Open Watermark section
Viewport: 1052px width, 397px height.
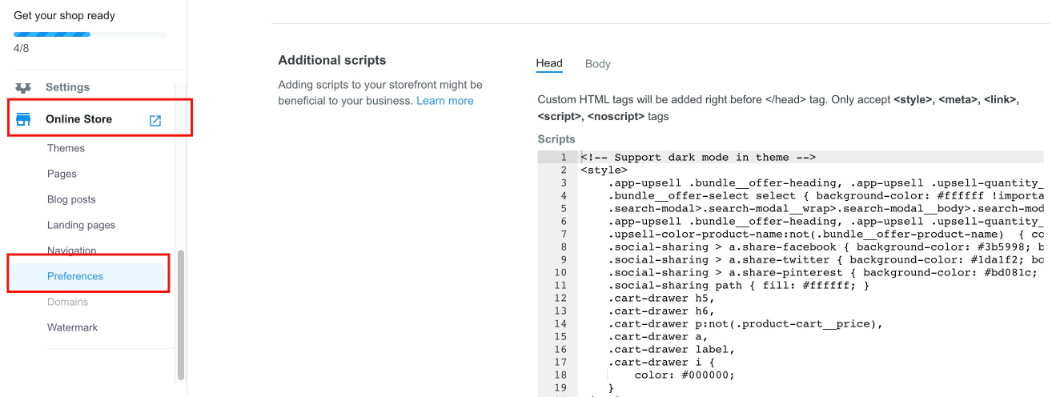[x=72, y=327]
